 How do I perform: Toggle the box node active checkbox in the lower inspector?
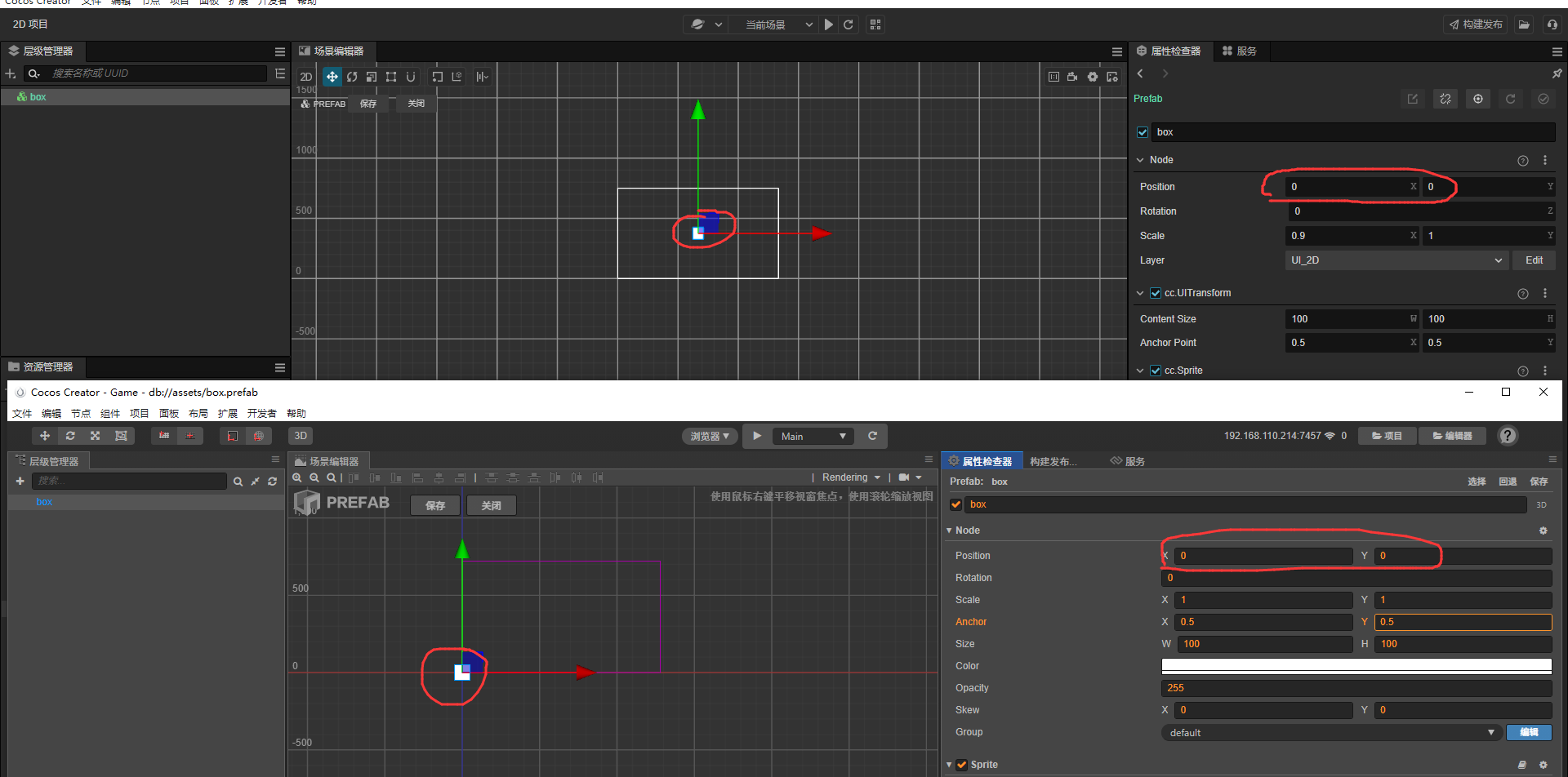click(955, 504)
